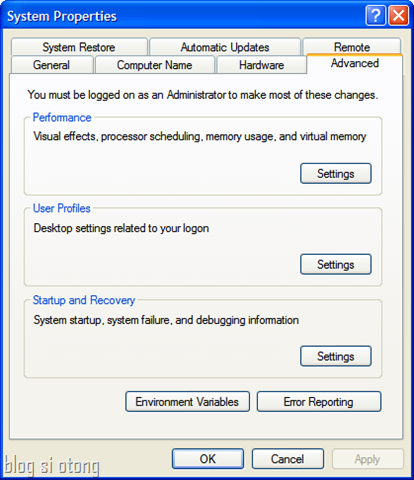Switch to the Hardware tab

click(x=262, y=65)
